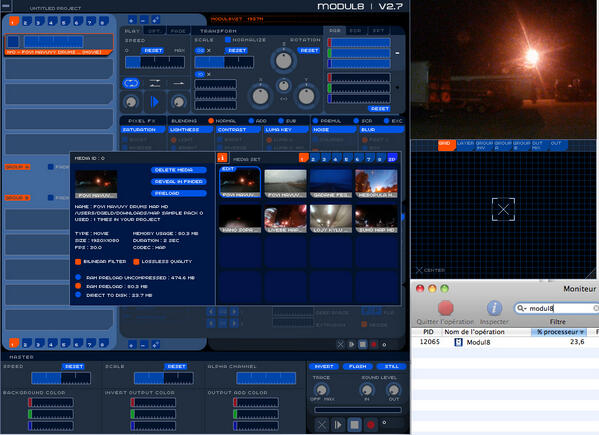Viewport: 599px width, 435px height.
Task: Click Speed Reset button in Play panel
Action: click(x=153, y=50)
